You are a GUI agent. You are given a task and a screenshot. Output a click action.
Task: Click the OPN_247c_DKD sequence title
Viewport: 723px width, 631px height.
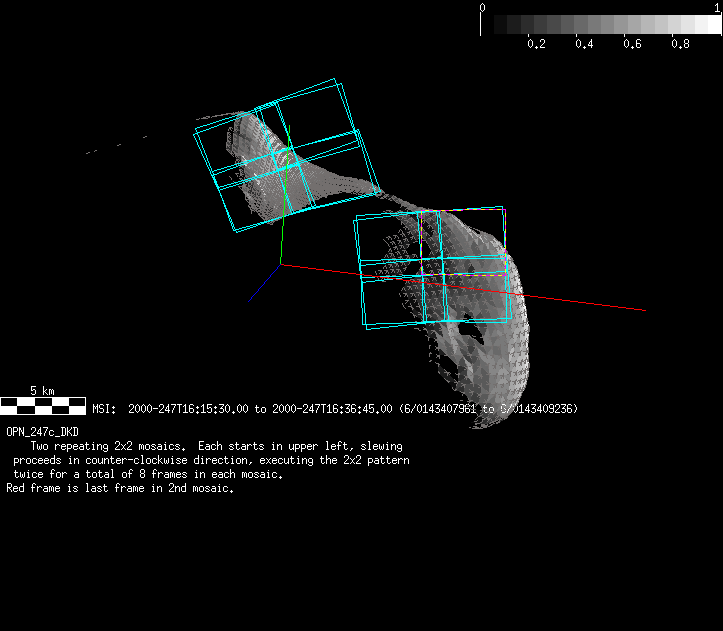click(42, 432)
